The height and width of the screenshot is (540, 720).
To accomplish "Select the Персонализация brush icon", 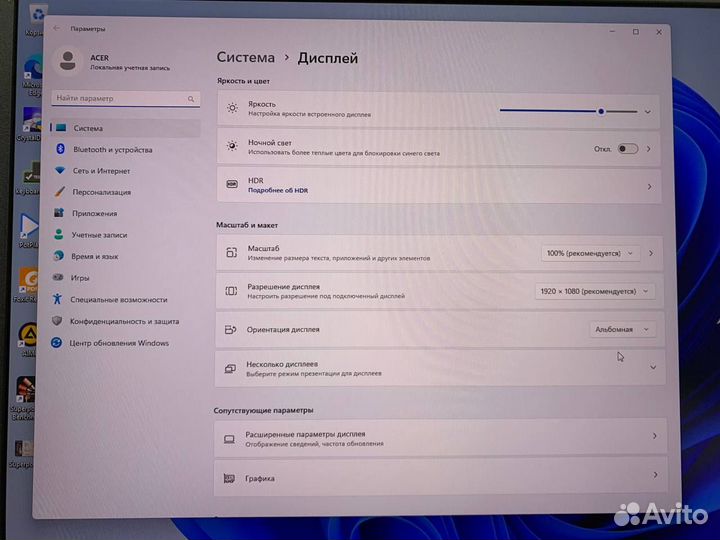I will tap(60, 192).
